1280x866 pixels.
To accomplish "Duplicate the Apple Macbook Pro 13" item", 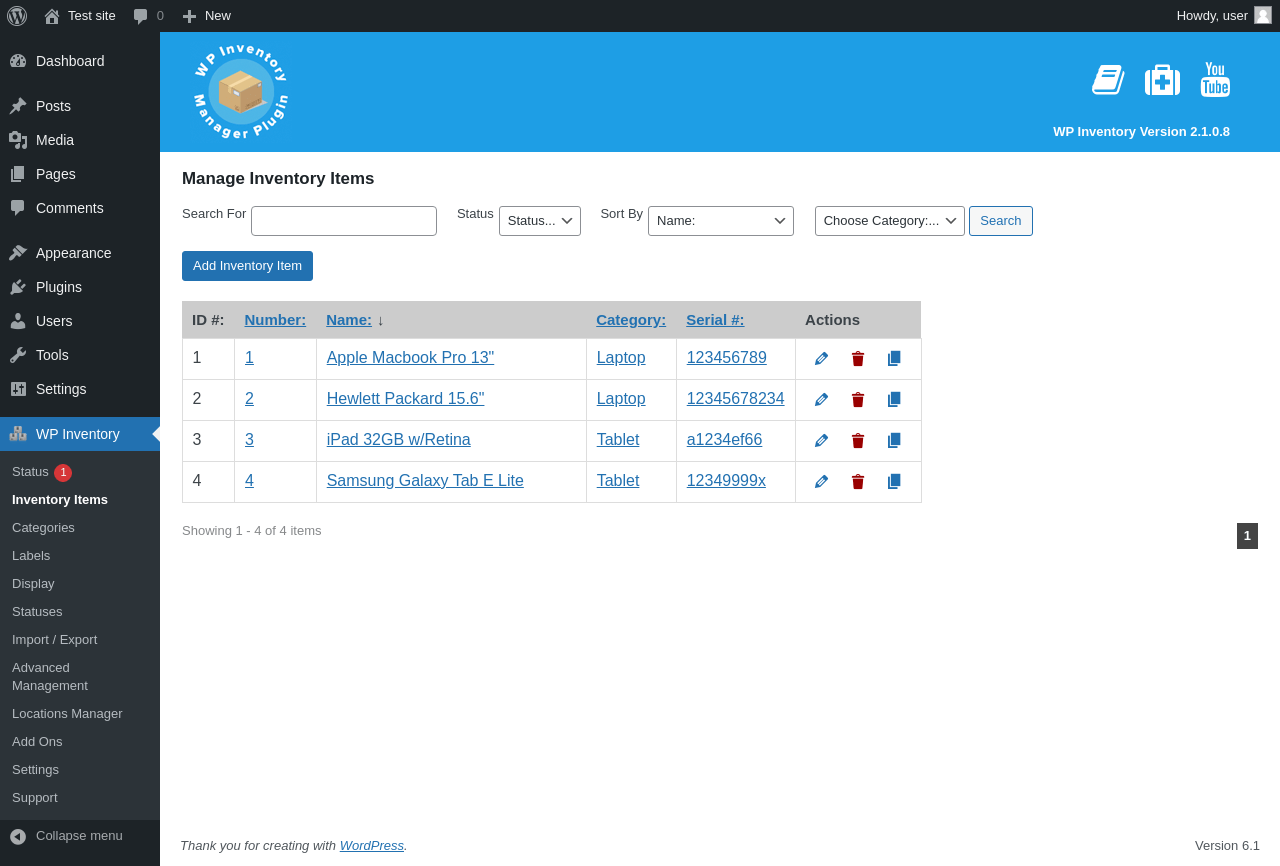I will coord(894,359).
